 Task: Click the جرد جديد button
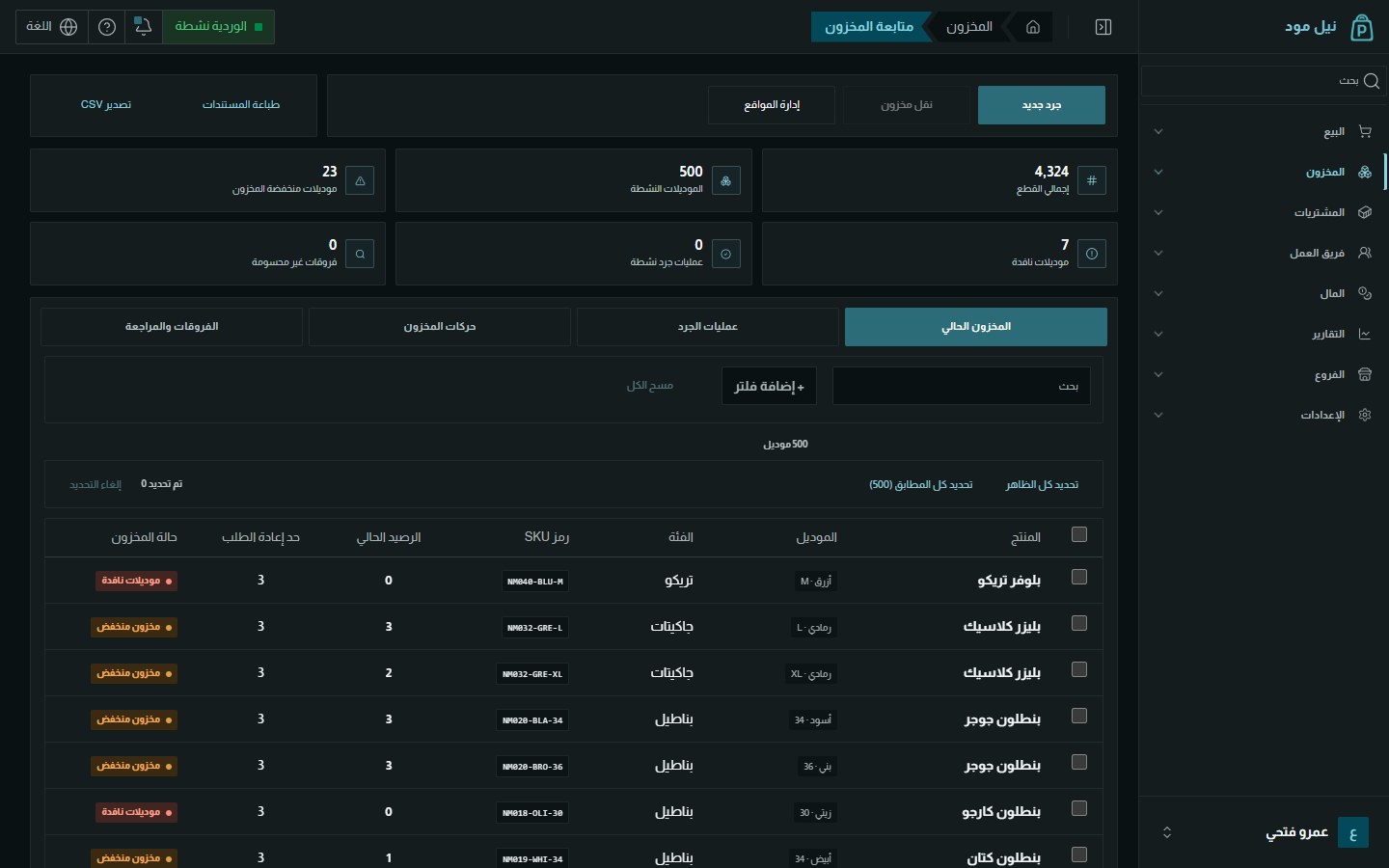[x=1042, y=105]
